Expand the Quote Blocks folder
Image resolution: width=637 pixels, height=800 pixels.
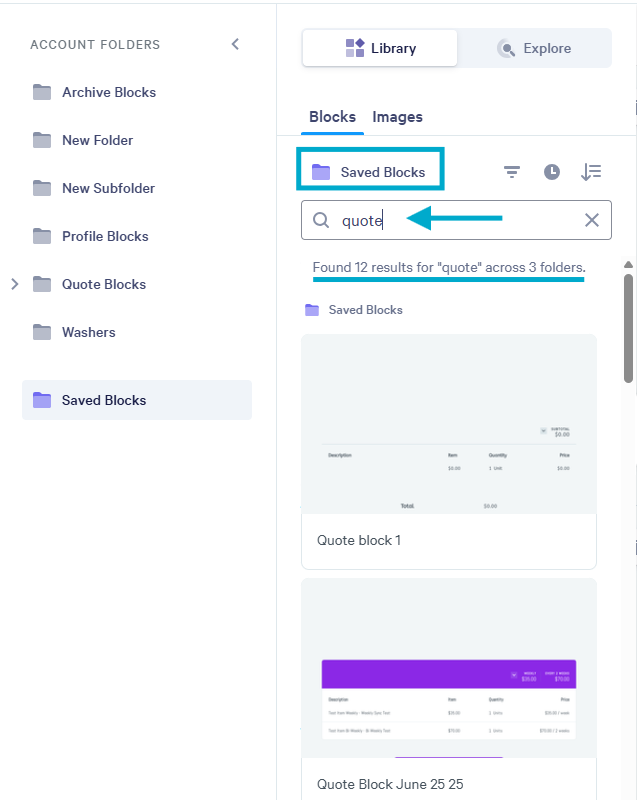15,284
